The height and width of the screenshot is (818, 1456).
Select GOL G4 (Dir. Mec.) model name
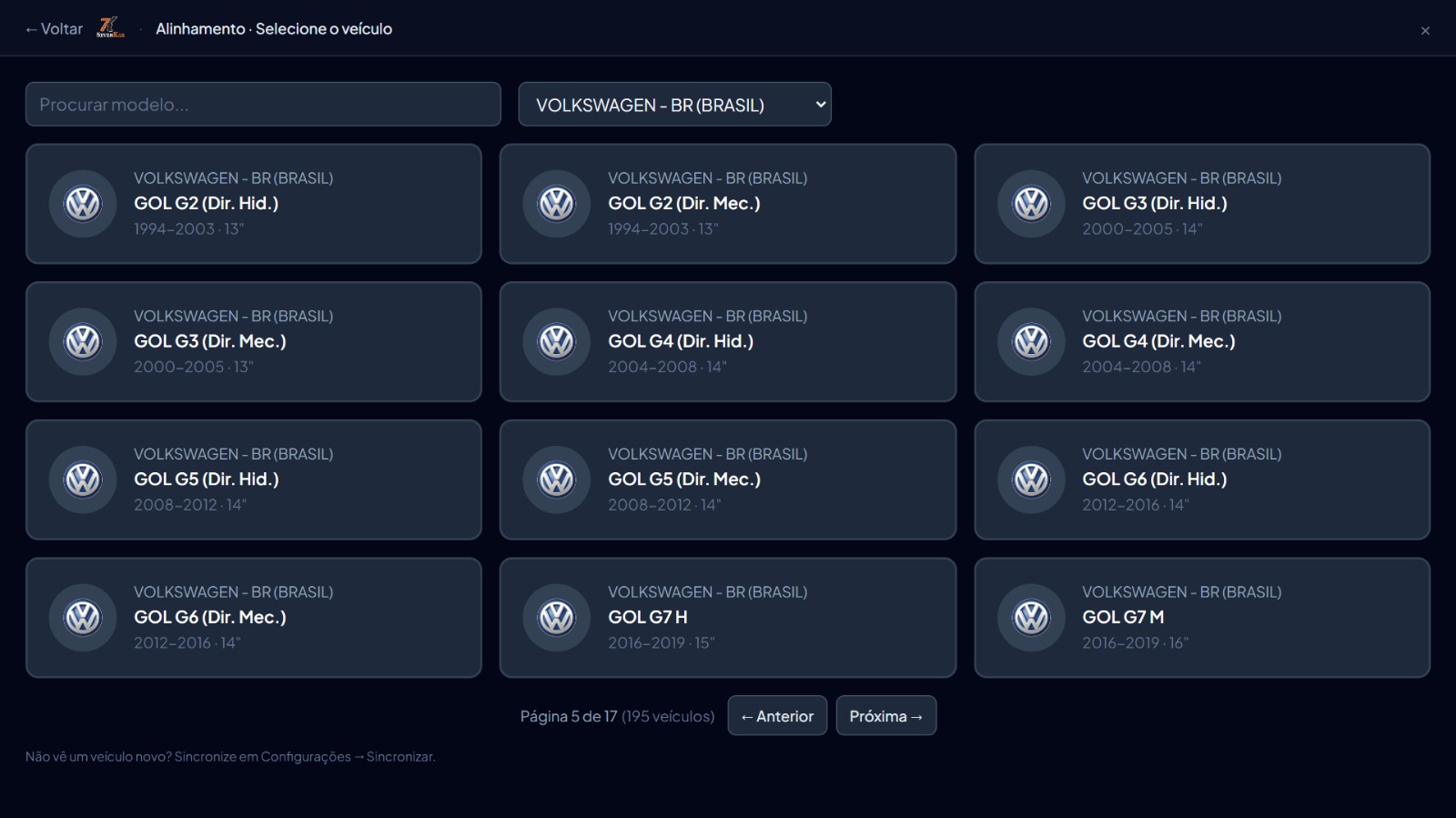pyautogui.click(x=1158, y=341)
